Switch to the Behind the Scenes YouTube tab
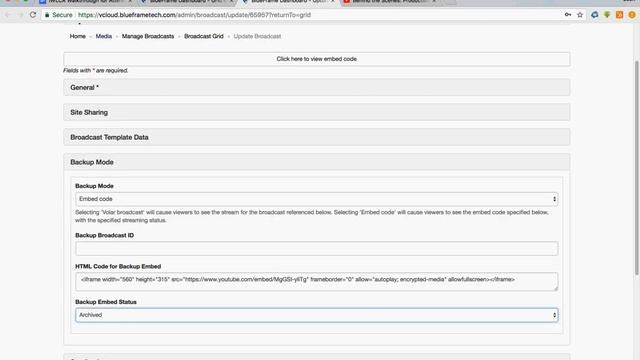640x360 pixels. click(390, 2)
